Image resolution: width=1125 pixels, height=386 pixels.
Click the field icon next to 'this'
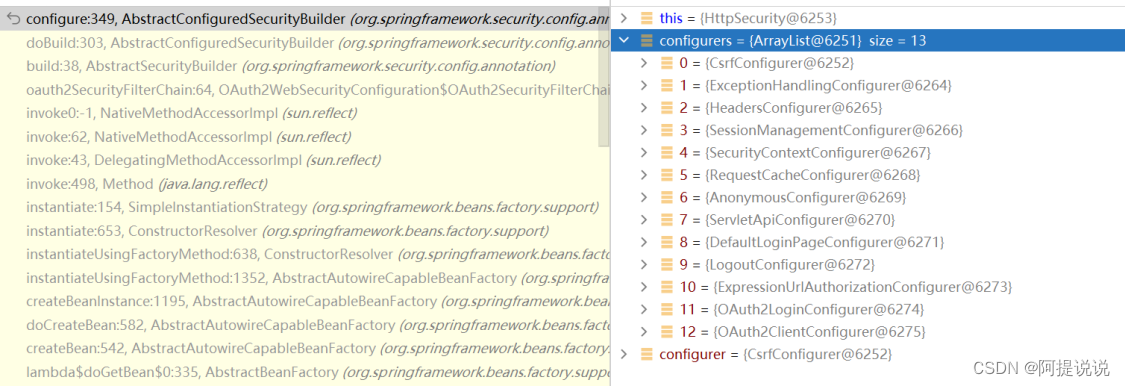click(646, 18)
